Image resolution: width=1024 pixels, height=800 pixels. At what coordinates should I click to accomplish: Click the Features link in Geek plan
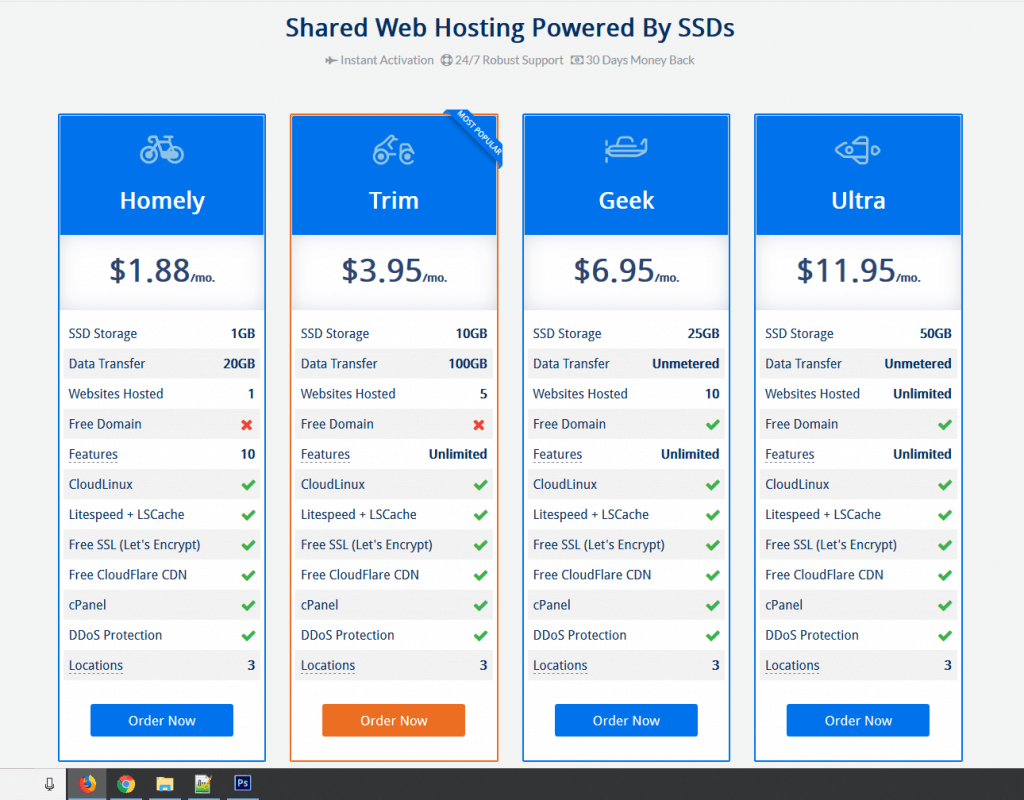[558, 455]
